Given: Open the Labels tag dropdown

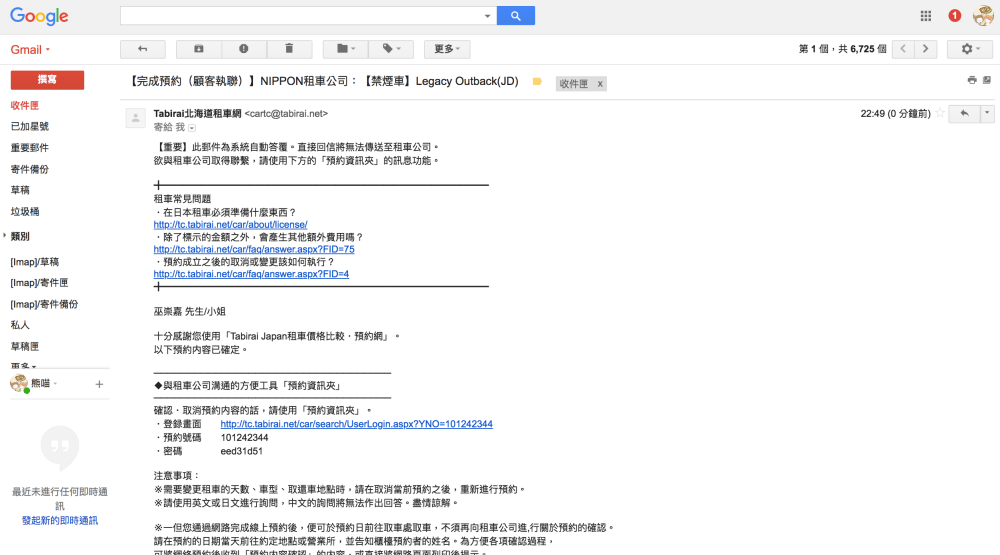Looking at the screenshot, I should click(391, 49).
